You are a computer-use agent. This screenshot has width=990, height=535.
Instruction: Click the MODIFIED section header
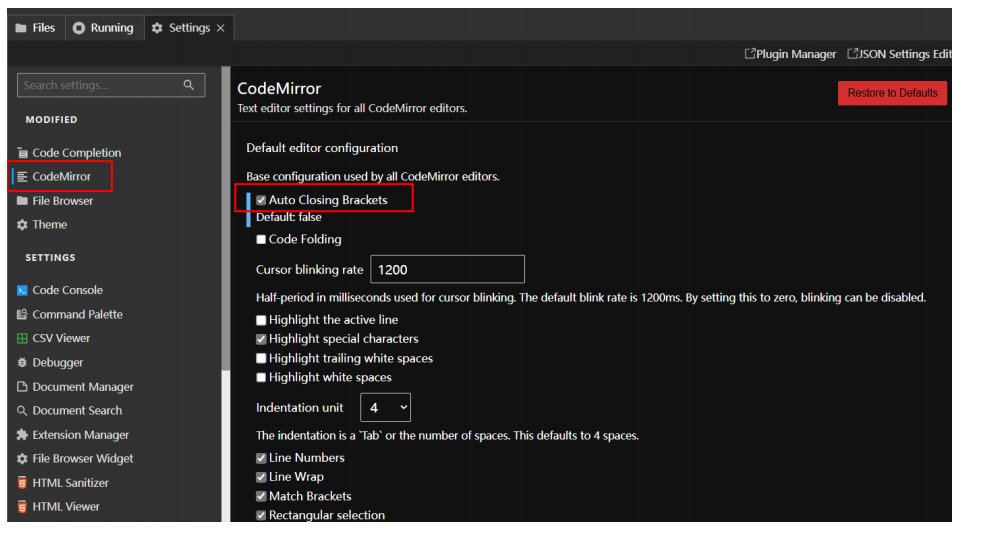tap(51, 119)
